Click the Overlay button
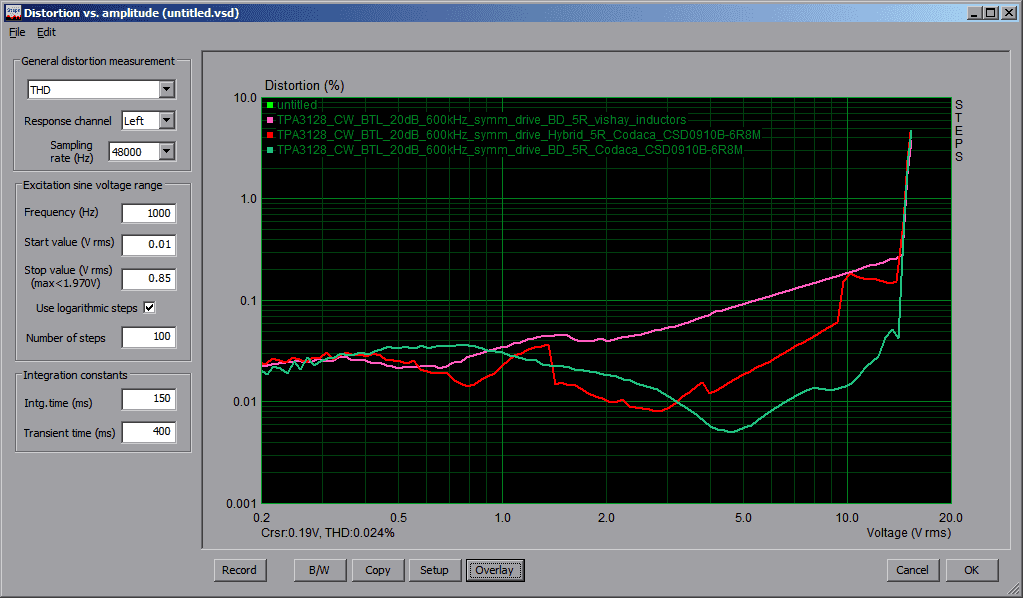 tap(494, 570)
